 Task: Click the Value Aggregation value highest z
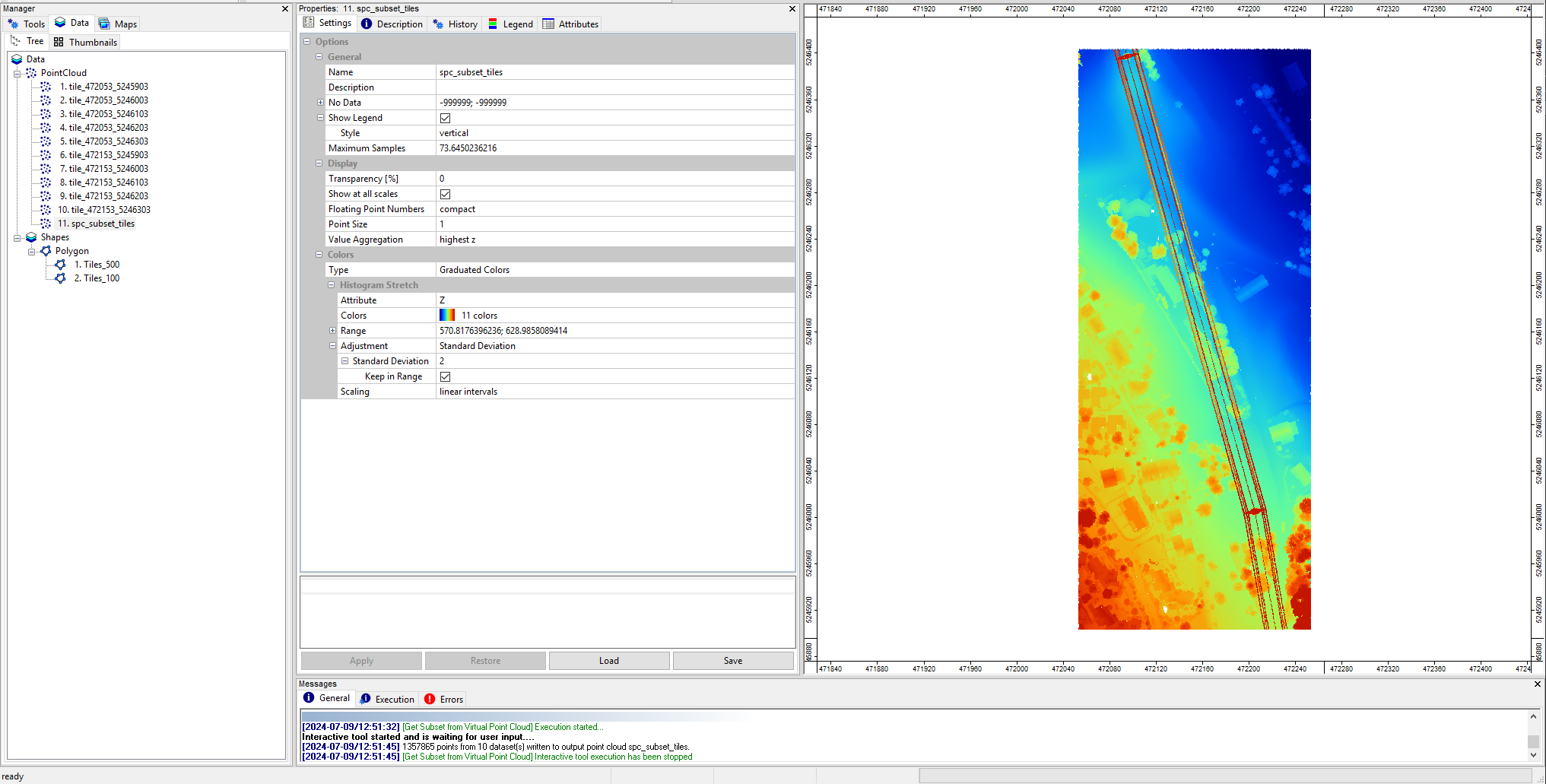tap(615, 240)
